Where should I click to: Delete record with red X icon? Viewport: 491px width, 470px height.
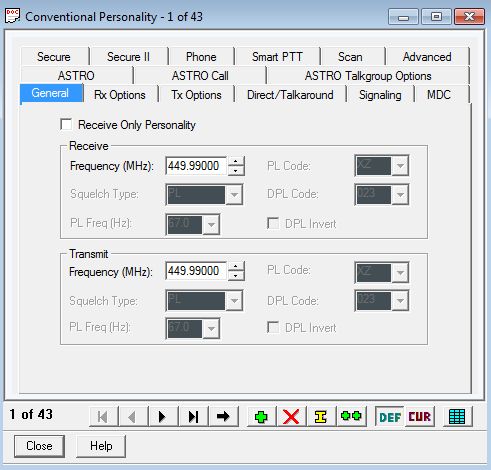(x=291, y=417)
